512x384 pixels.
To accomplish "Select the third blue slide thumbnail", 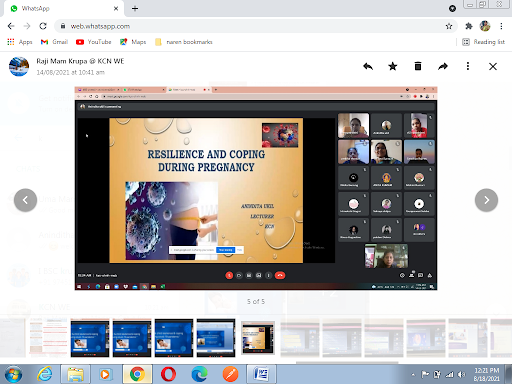I will point(174,338).
